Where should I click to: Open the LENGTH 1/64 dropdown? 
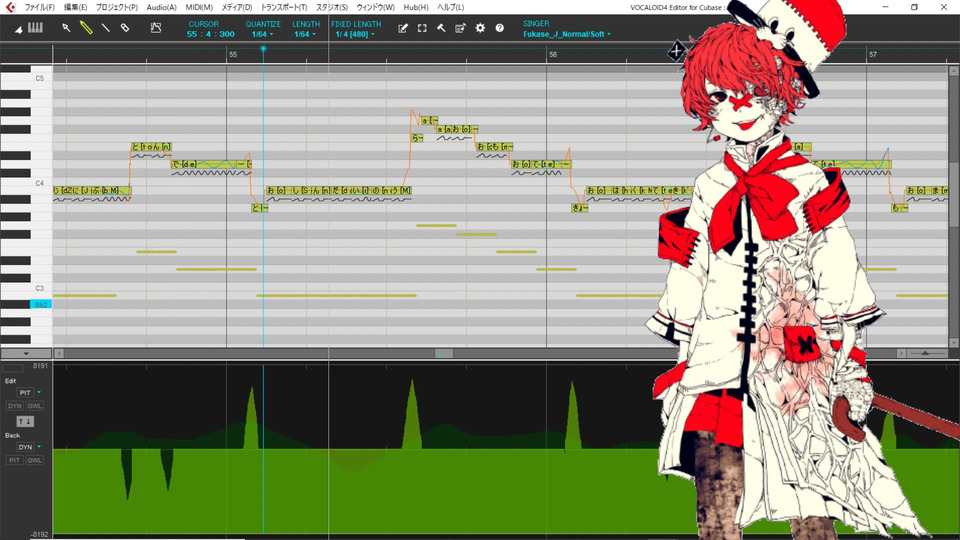[305, 34]
